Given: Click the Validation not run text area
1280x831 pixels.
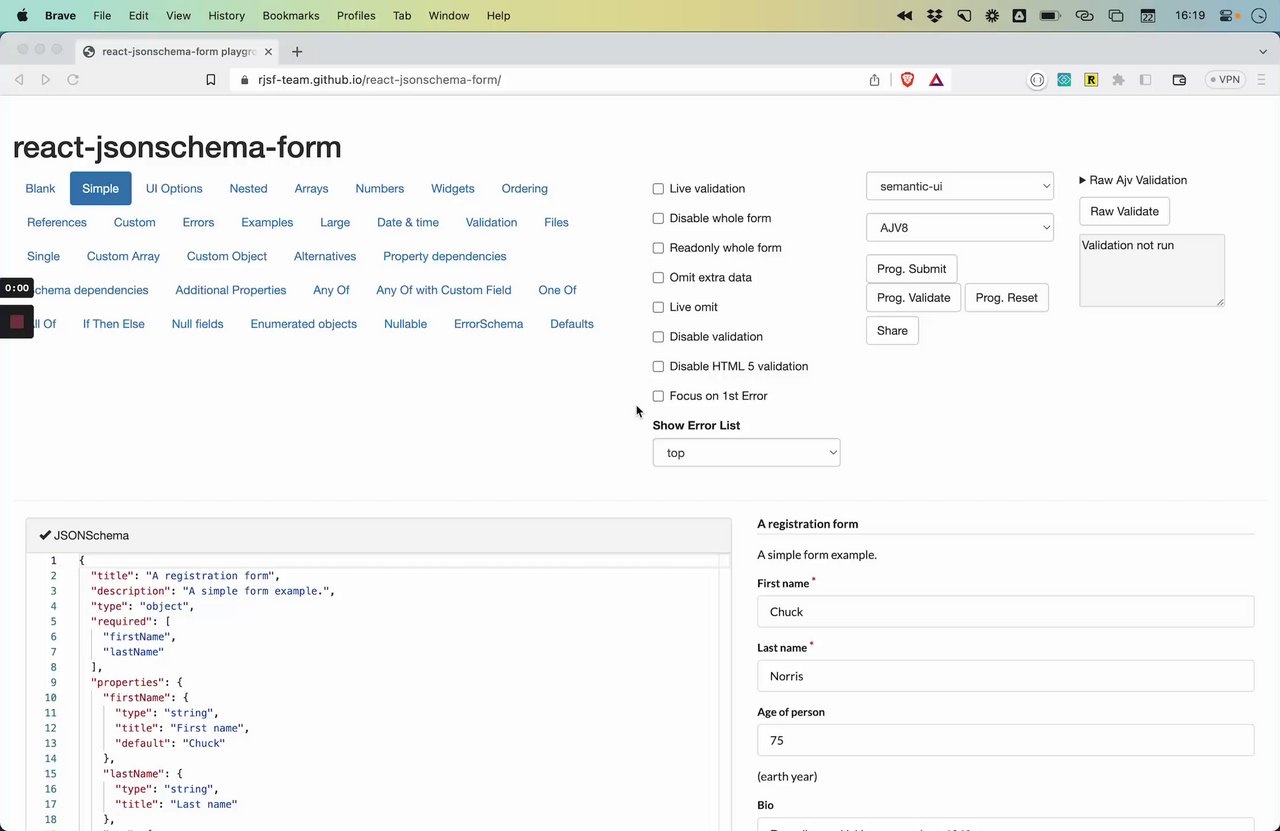Looking at the screenshot, I should click(x=1152, y=270).
